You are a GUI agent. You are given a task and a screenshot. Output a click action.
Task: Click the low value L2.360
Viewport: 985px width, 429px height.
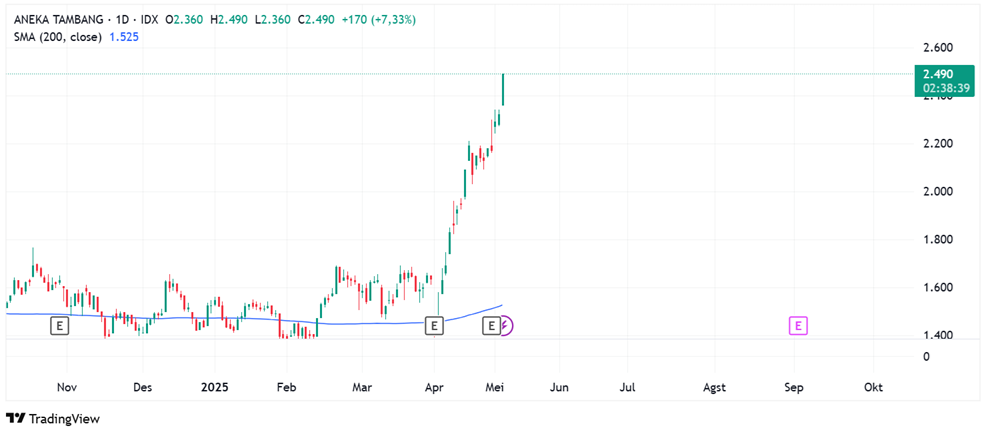[273, 20]
